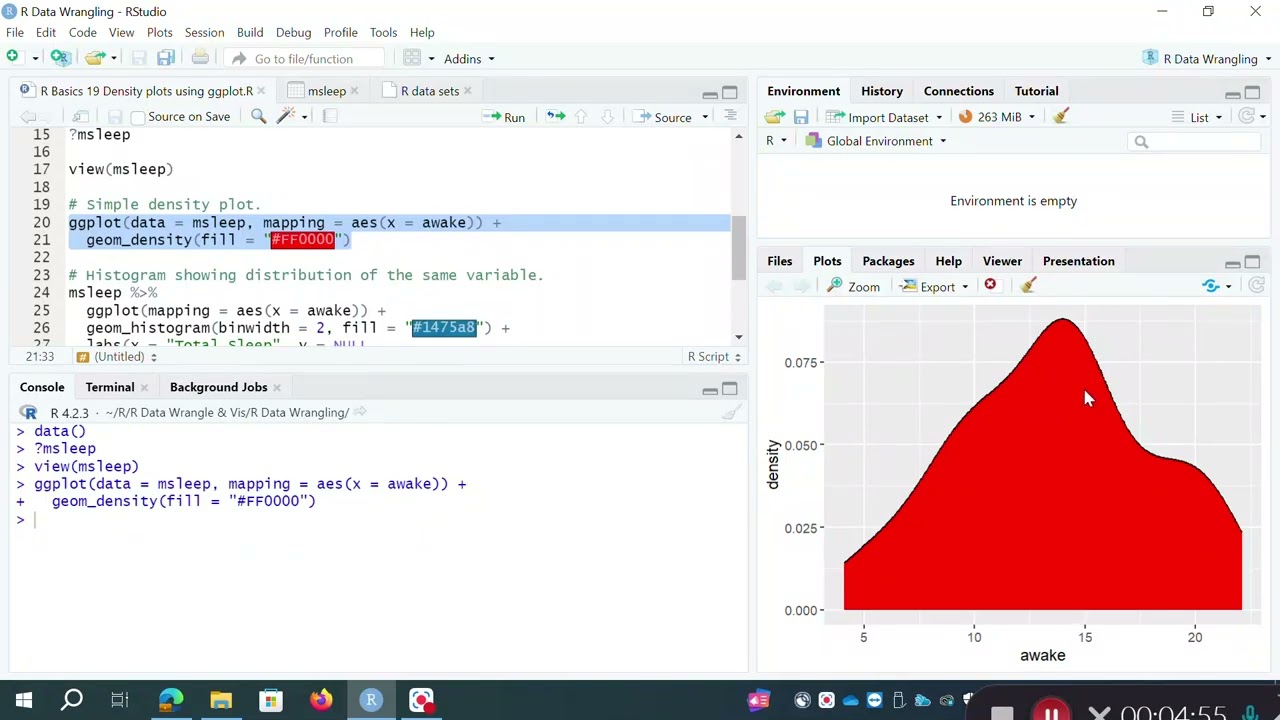Pause the screen recording
The height and width of the screenshot is (720, 1280).
pyautogui.click(x=1051, y=712)
